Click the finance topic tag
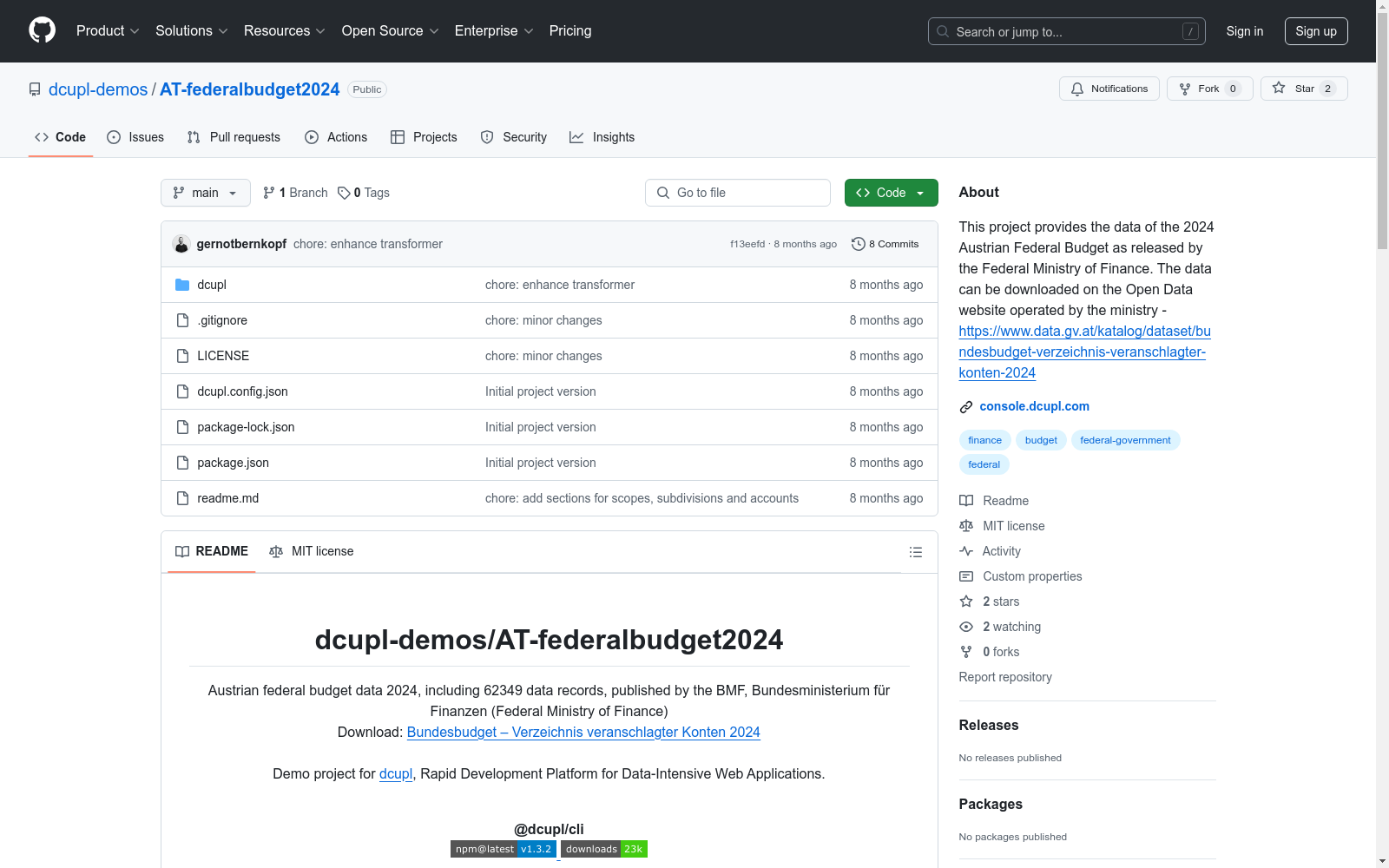The height and width of the screenshot is (868, 1389). (984, 440)
